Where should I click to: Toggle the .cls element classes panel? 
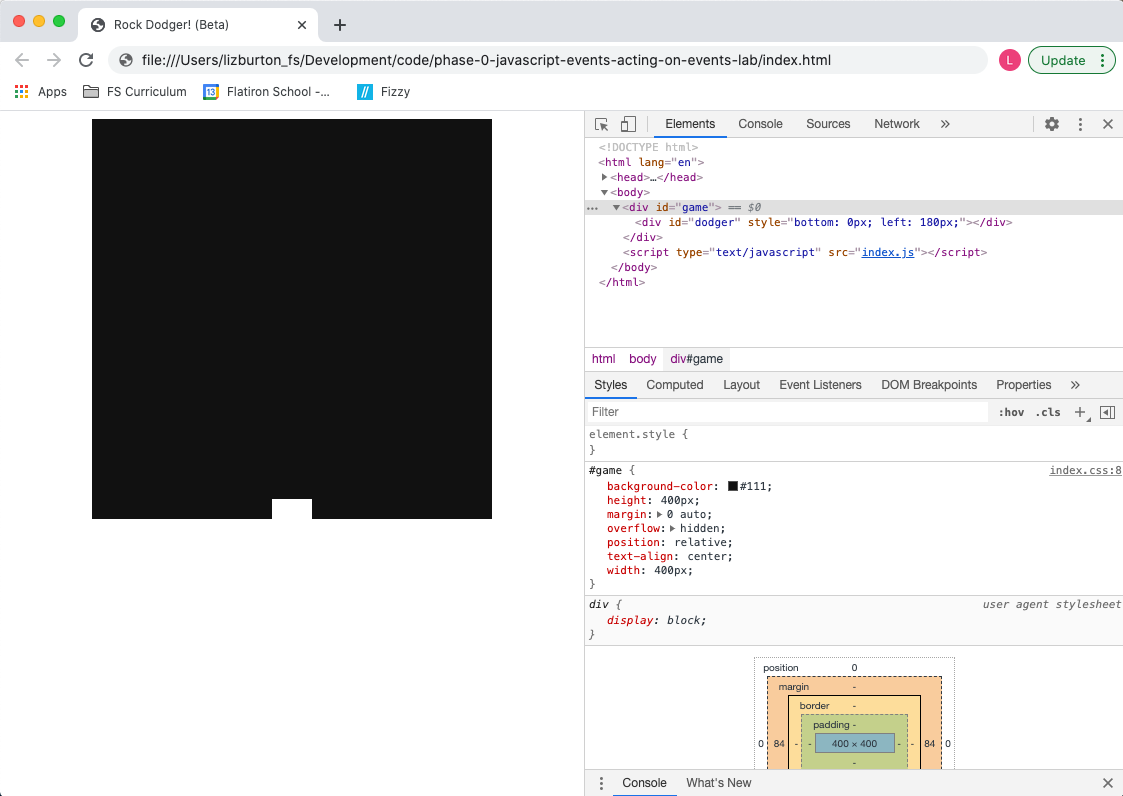1047,412
